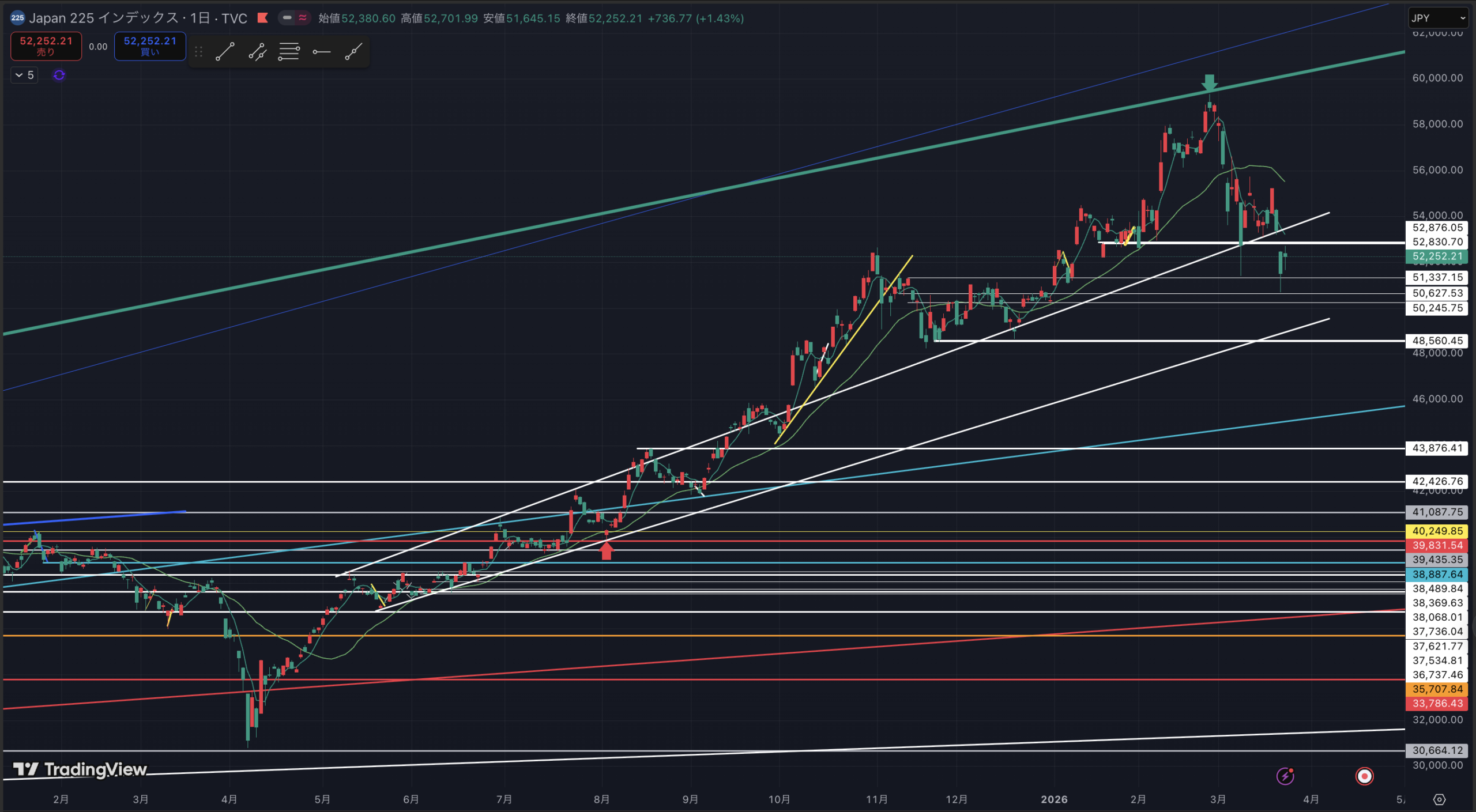The width and height of the screenshot is (1476, 812).
Task: Select the Parallel Channel drawing tool
Action: coord(257,52)
